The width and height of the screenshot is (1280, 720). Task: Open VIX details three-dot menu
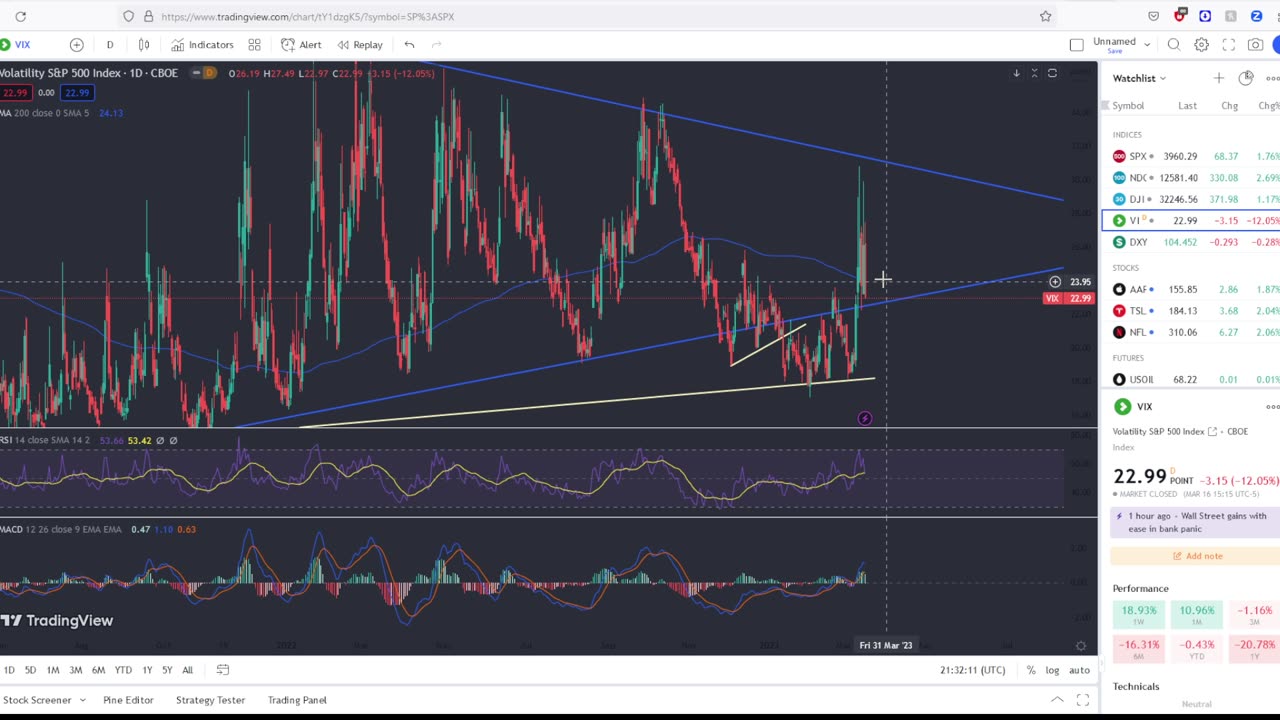[1272, 407]
